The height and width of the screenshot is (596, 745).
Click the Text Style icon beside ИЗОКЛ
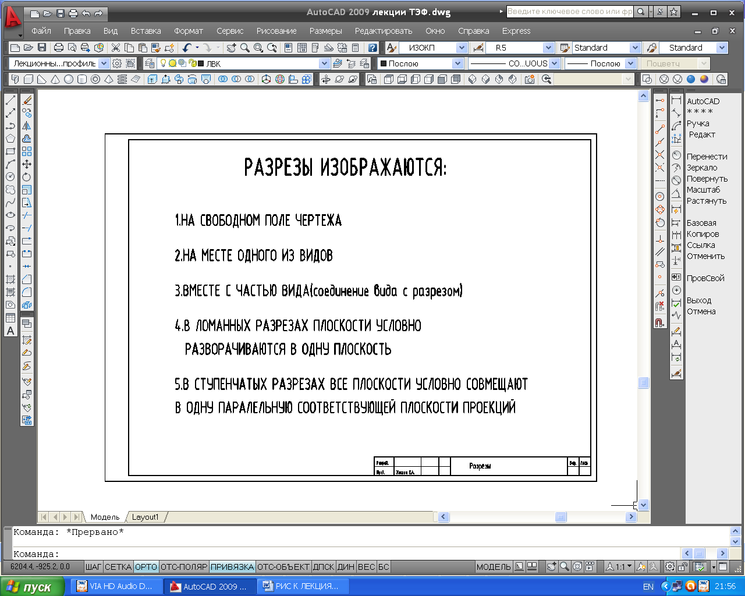(391, 48)
